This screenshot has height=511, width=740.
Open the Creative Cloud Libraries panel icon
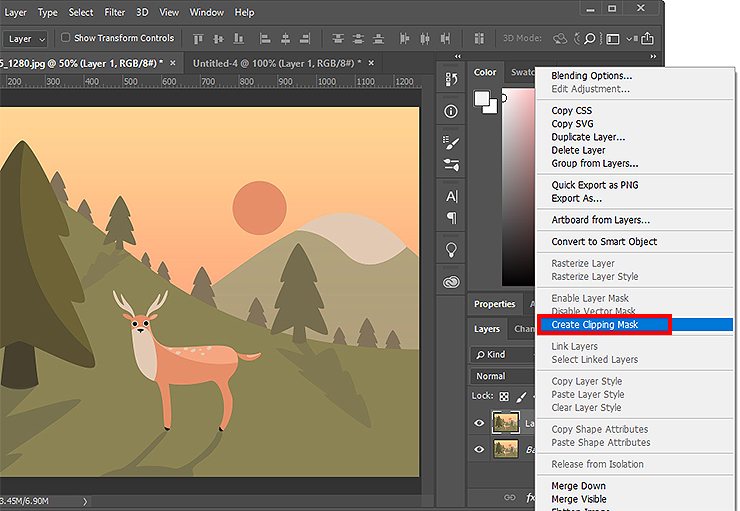(451, 282)
